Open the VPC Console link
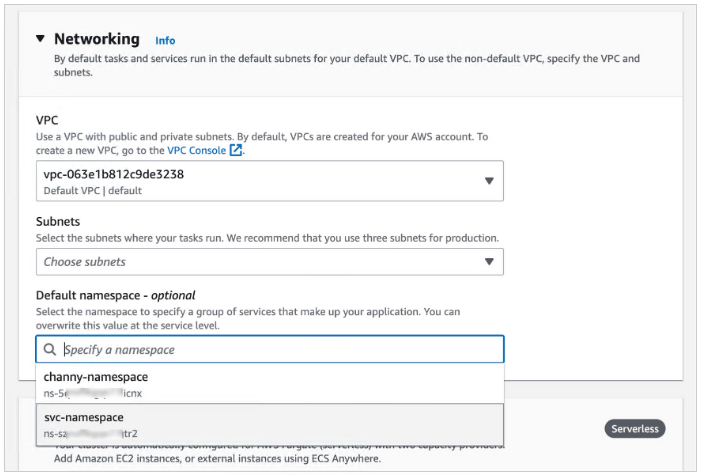The height and width of the screenshot is (476, 701). tap(196, 151)
